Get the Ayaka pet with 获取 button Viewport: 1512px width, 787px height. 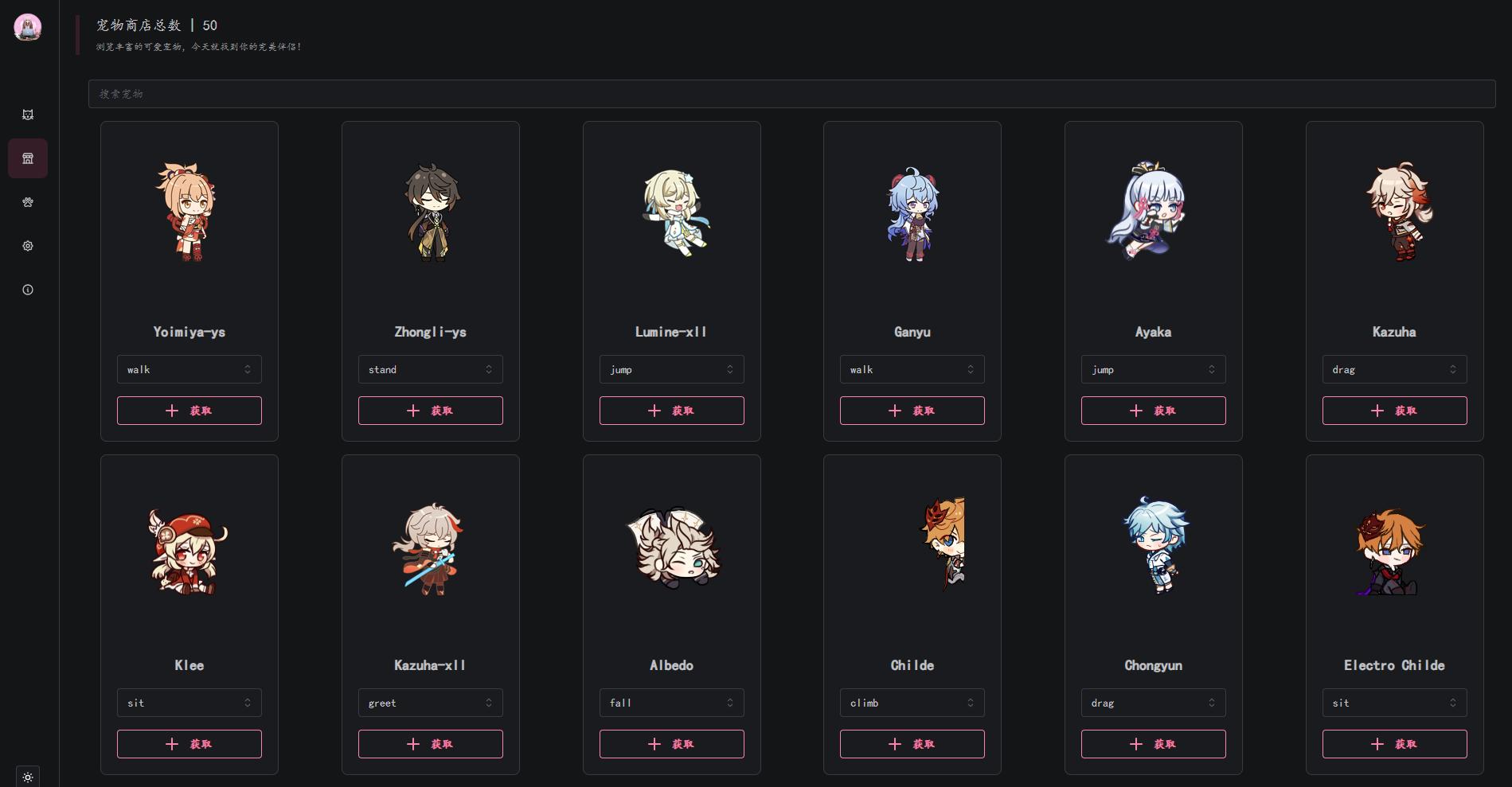coord(1154,411)
